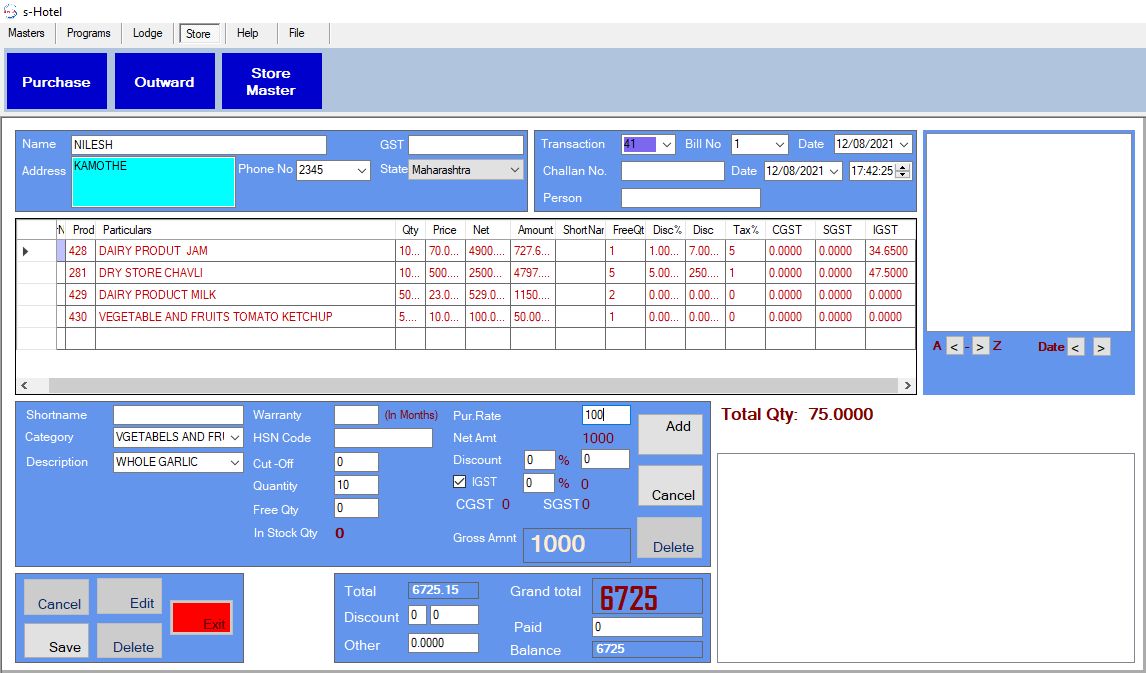This screenshot has width=1146, height=673.
Task: Click previous alphabet arrow next to A
Action: pos(954,347)
